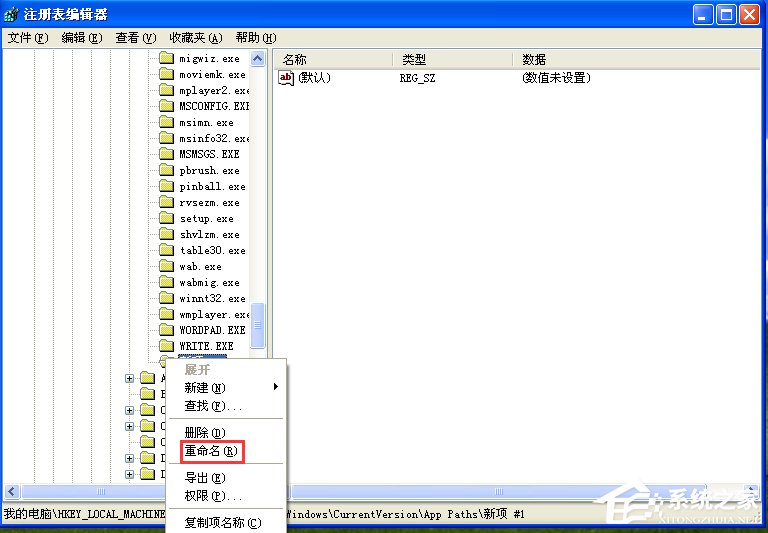
Task: Click the migwiz.exe folder icon
Action: [x=167, y=58]
